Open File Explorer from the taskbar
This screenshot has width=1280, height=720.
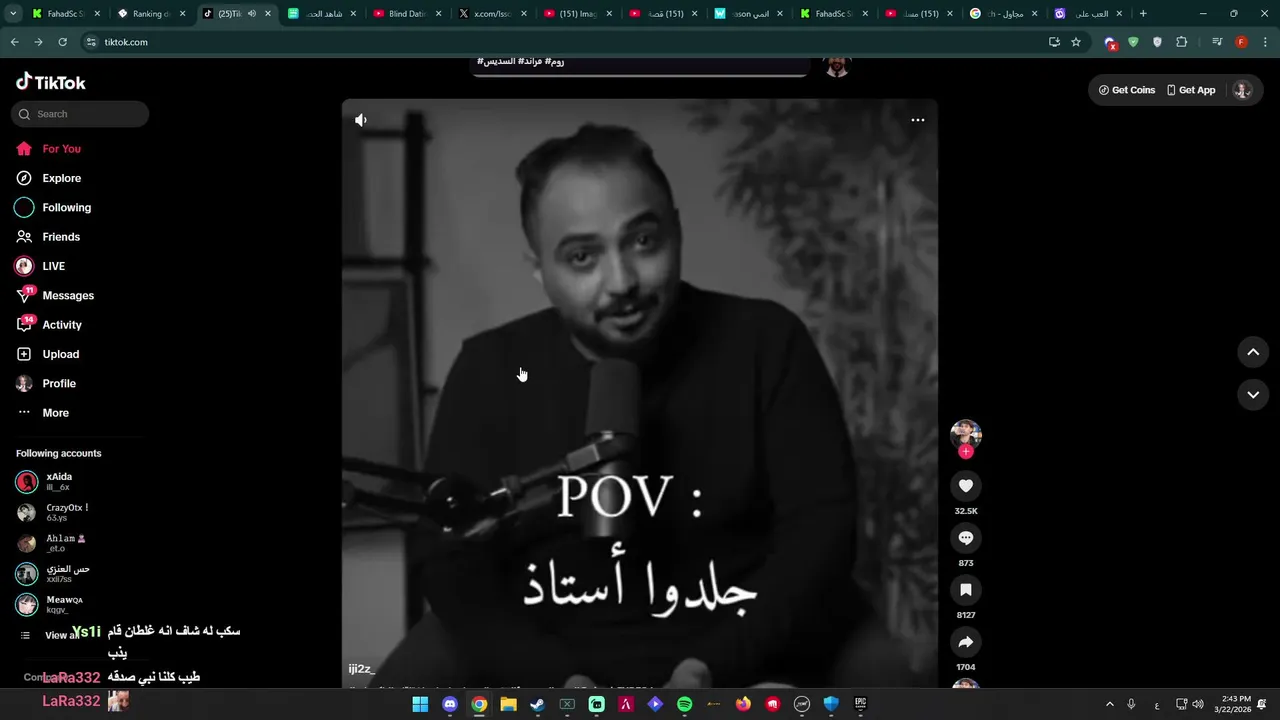509,704
